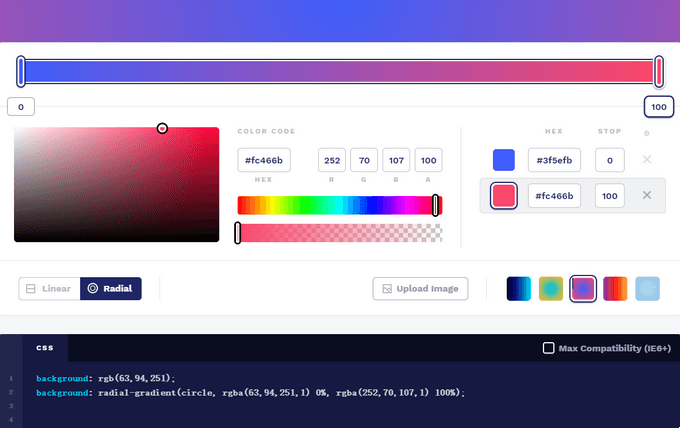This screenshot has width=680, height=428.
Task: Choose the yellow-teal radial preset
Action: (x=551, y=289)
